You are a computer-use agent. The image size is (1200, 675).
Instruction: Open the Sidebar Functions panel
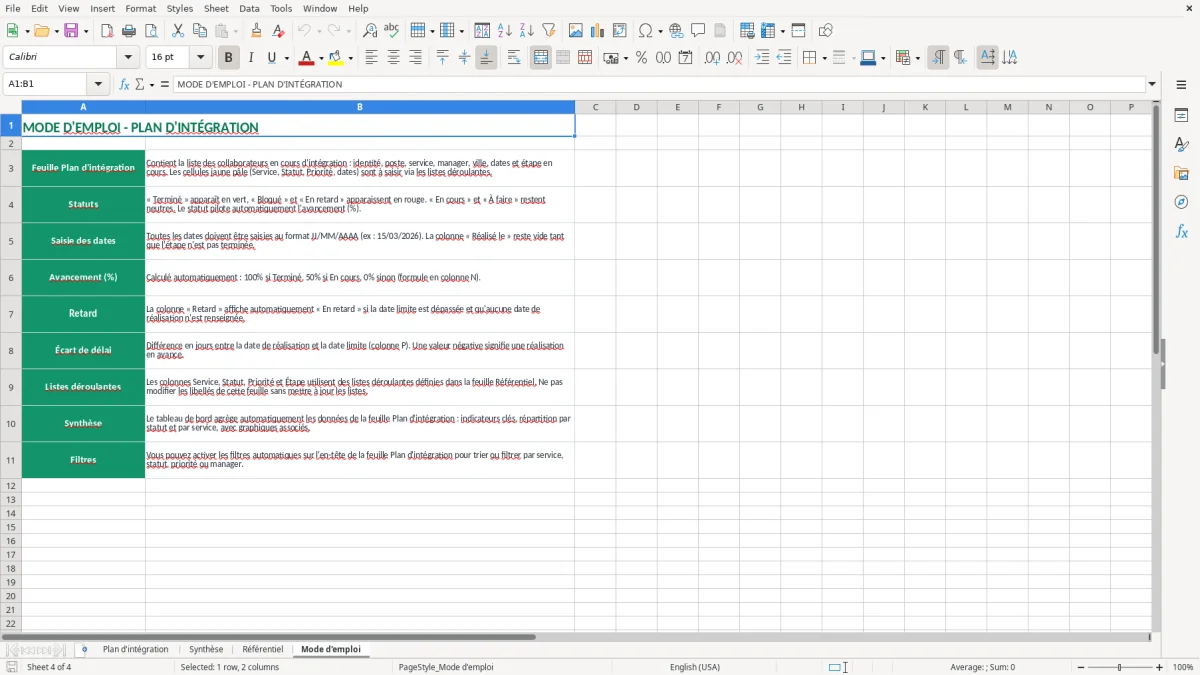(1181, 232)
